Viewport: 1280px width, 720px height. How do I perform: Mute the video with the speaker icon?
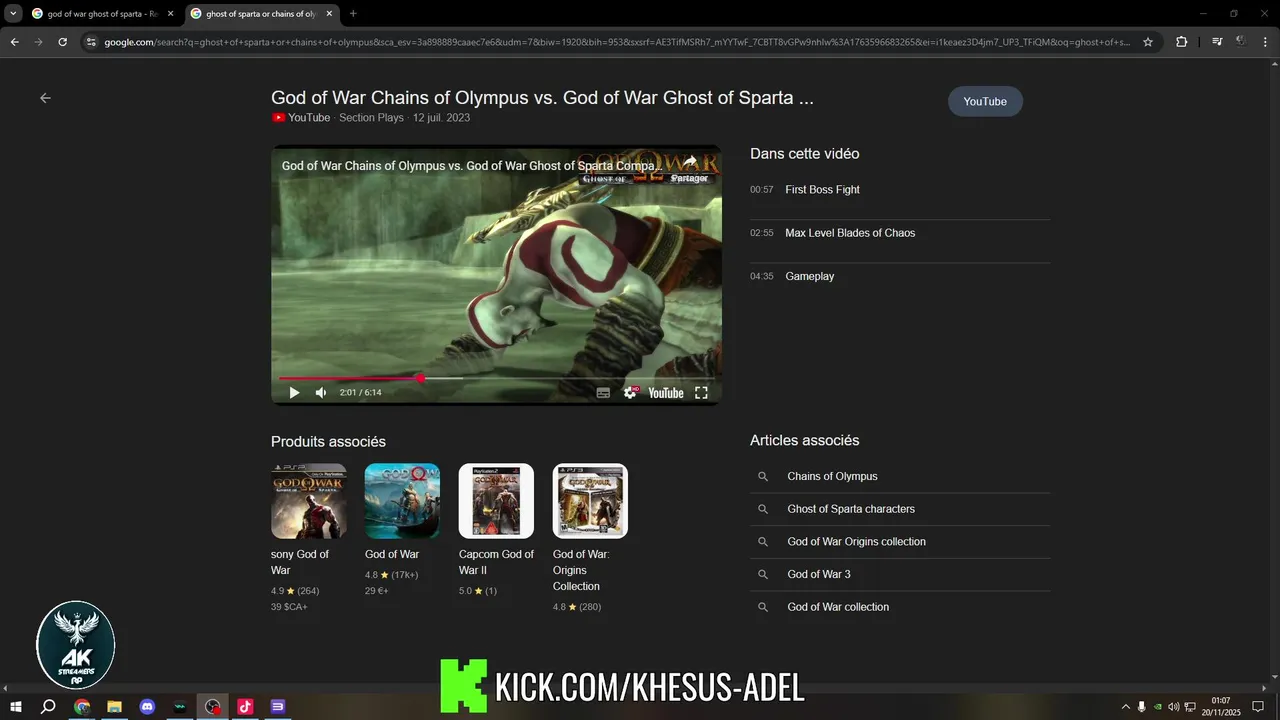[x=321, y=393]
